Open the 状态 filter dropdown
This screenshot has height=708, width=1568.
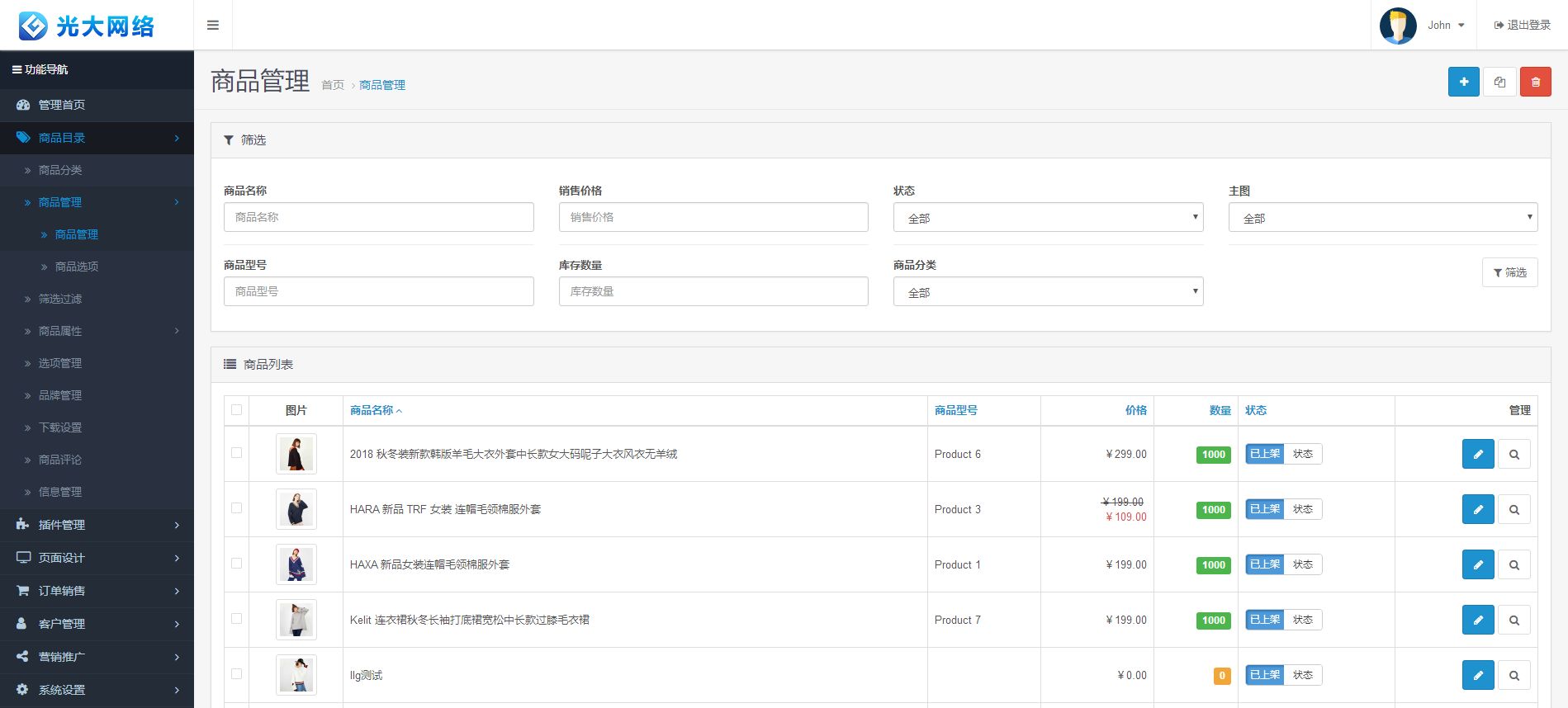coord(1047,218)
